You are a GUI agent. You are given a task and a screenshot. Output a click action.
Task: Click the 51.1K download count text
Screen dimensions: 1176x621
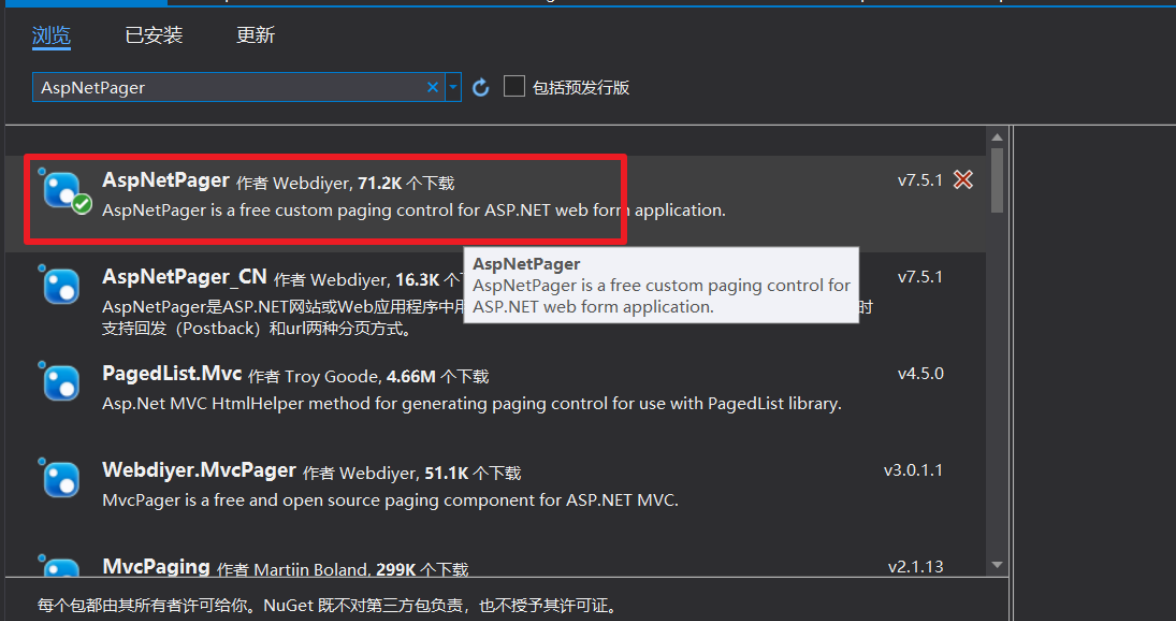coord(446,473)
